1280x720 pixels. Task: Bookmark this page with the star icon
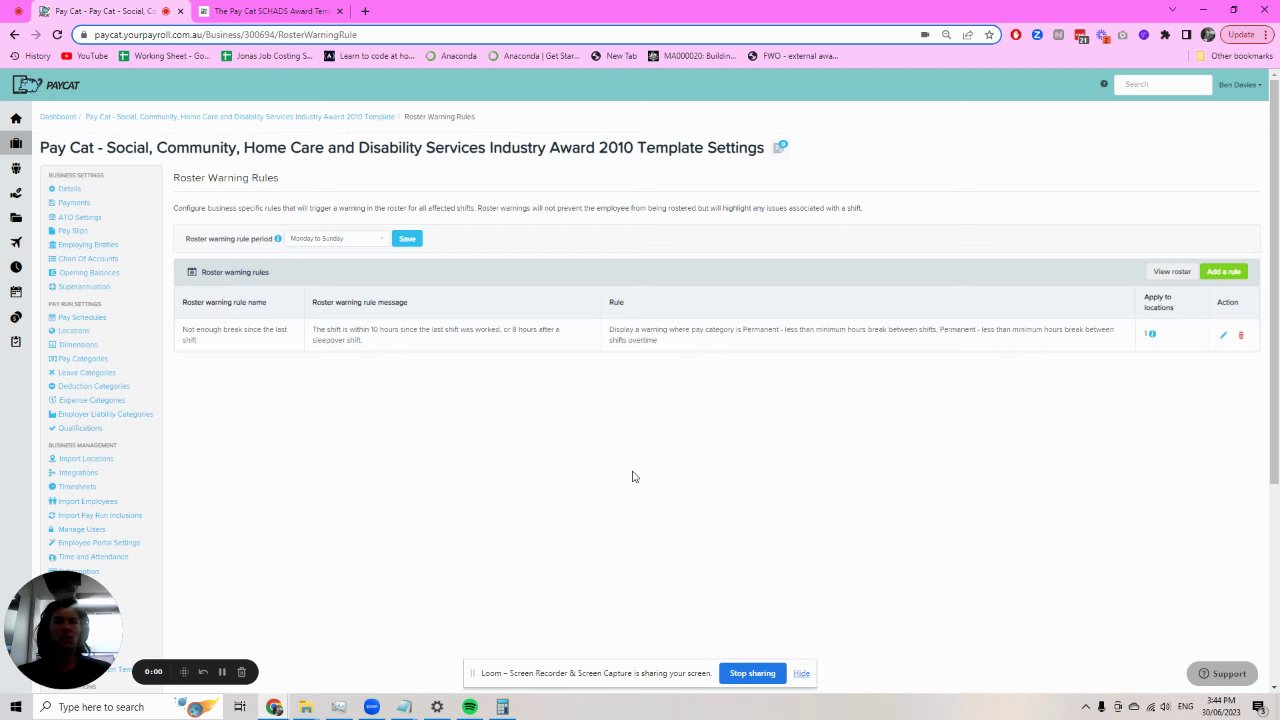(989, 34)
